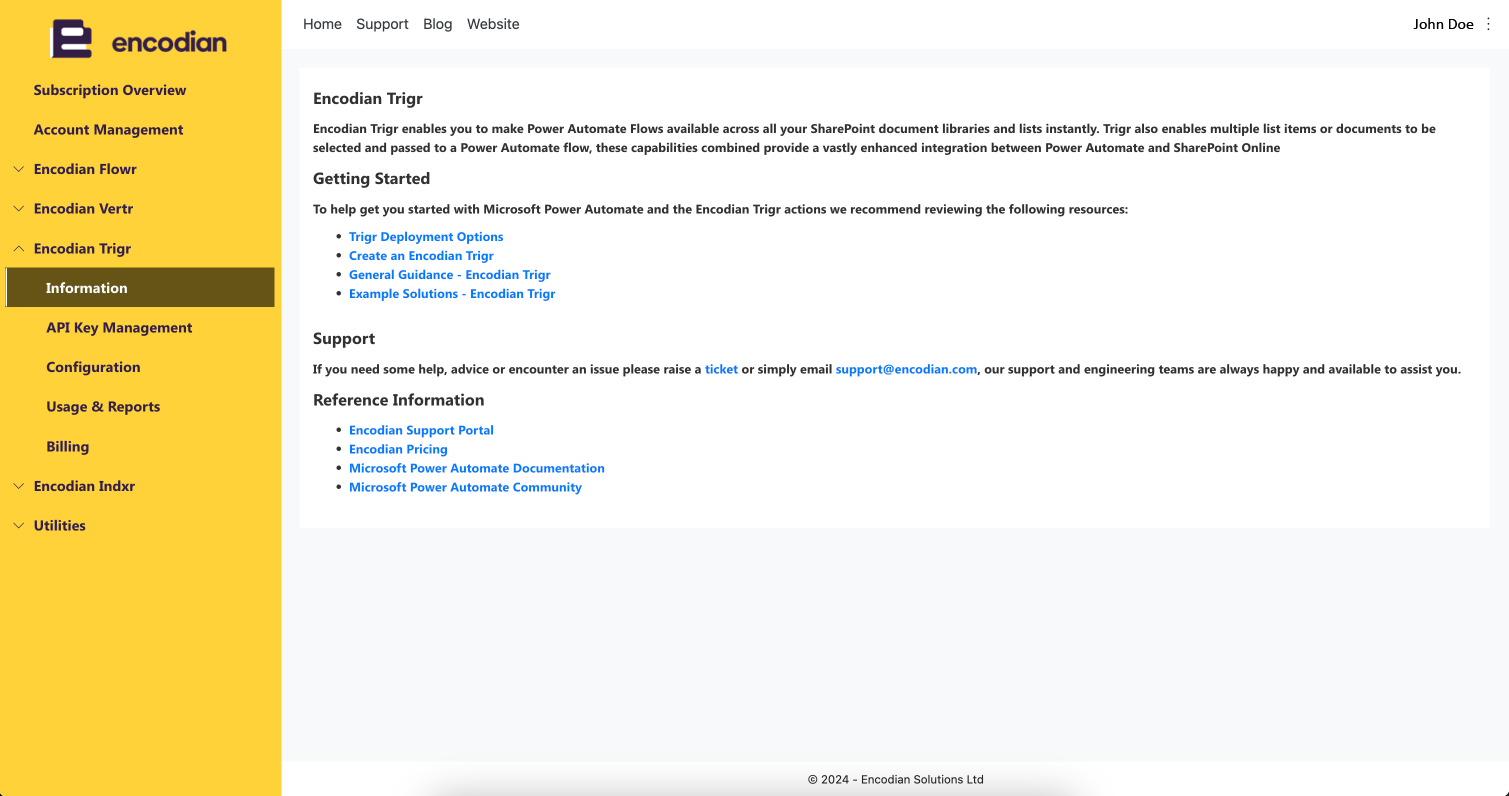Click the Getting Started heading
The width and height of the screenshot is (1509, 796).
click(x=371, y=179)
